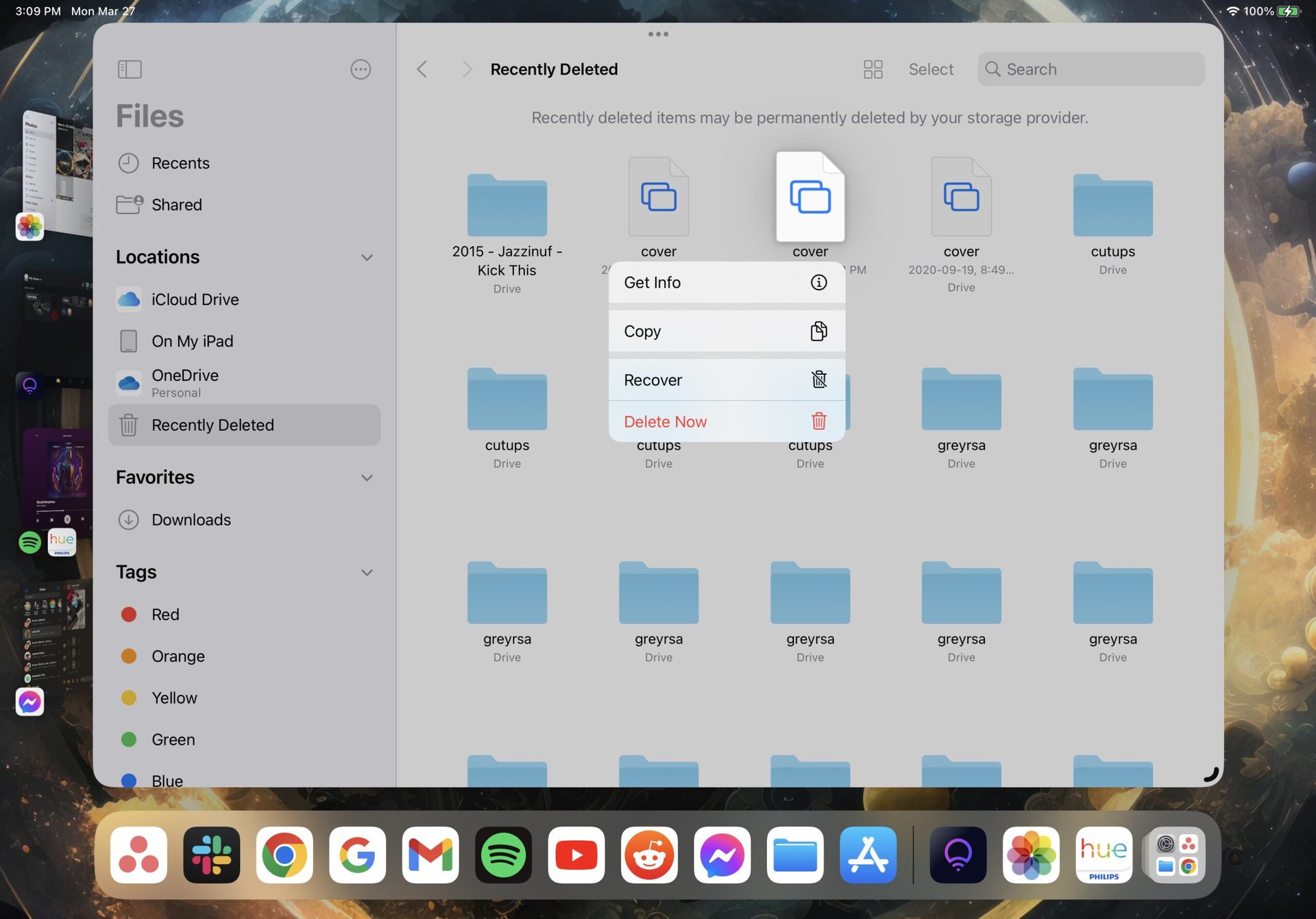This screenshot has width=1316, height=919.
Task: Toggle the sidebar panel icon
Action: tap(130, 69)
